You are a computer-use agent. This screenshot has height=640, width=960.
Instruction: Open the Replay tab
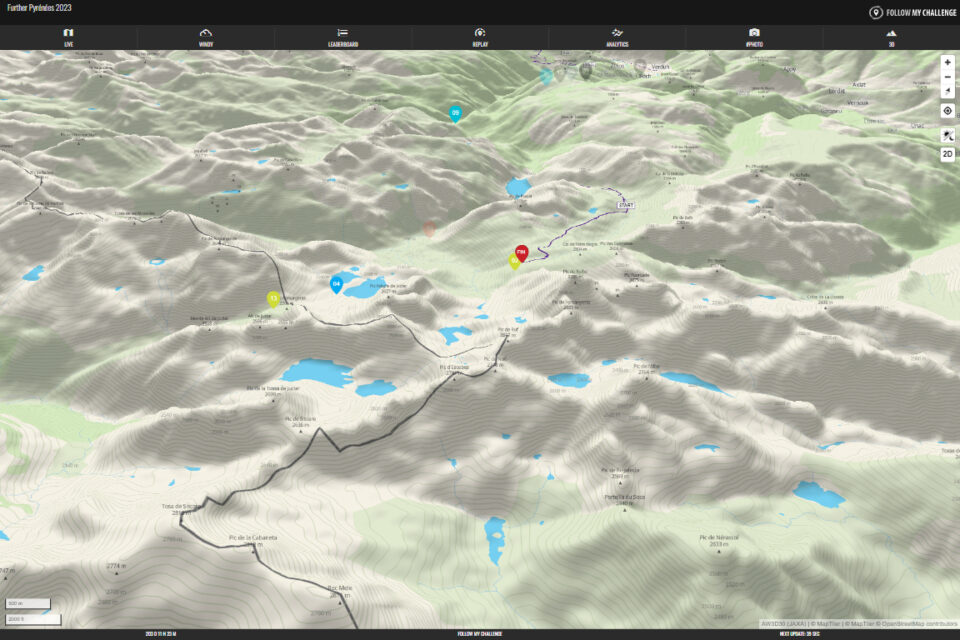click(x=480, y=37)
